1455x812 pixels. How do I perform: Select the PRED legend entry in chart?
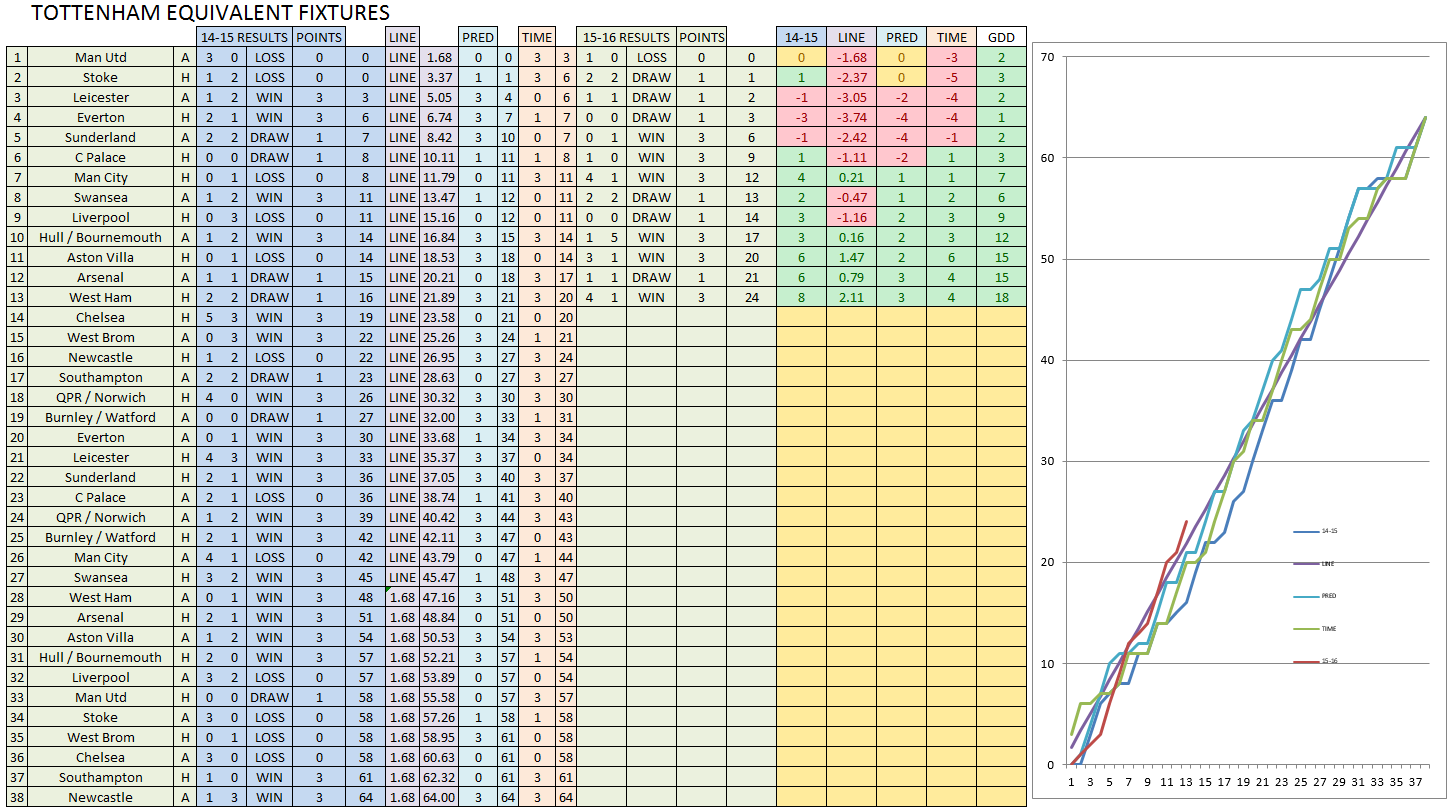1315,596
